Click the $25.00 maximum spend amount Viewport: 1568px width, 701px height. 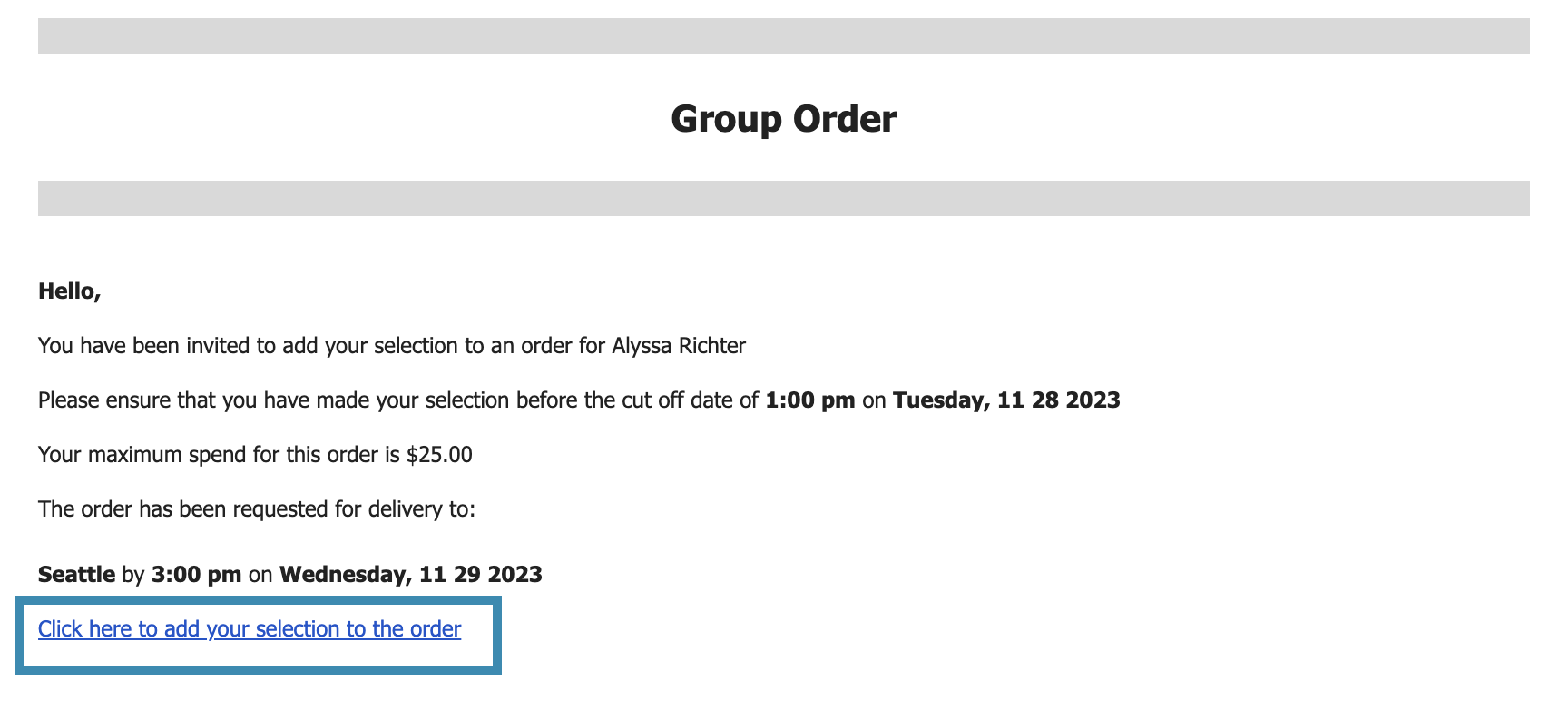pyautogui.click(x=439, y=455)
